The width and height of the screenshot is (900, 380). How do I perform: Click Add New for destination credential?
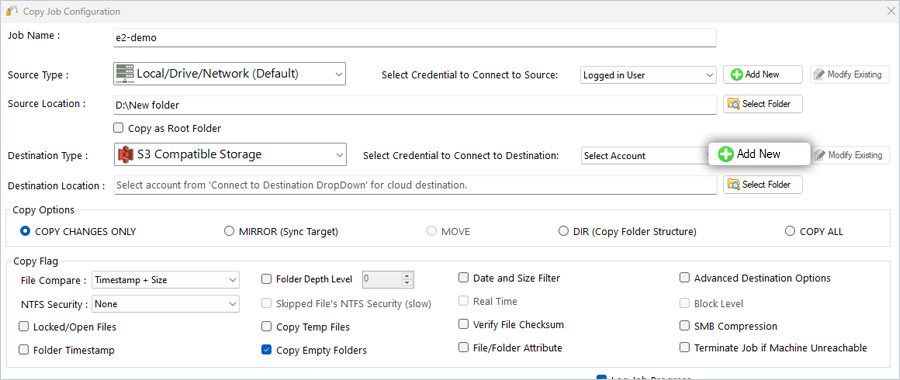759,154
